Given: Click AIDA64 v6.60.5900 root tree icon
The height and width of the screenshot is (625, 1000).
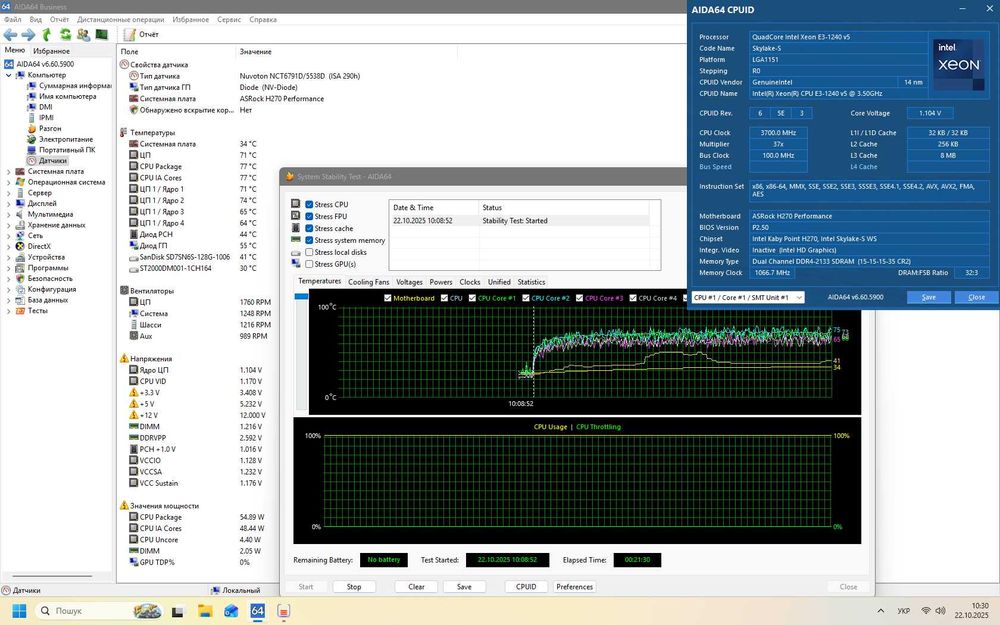Looking at the screenshot, I should tap(9, 64).
